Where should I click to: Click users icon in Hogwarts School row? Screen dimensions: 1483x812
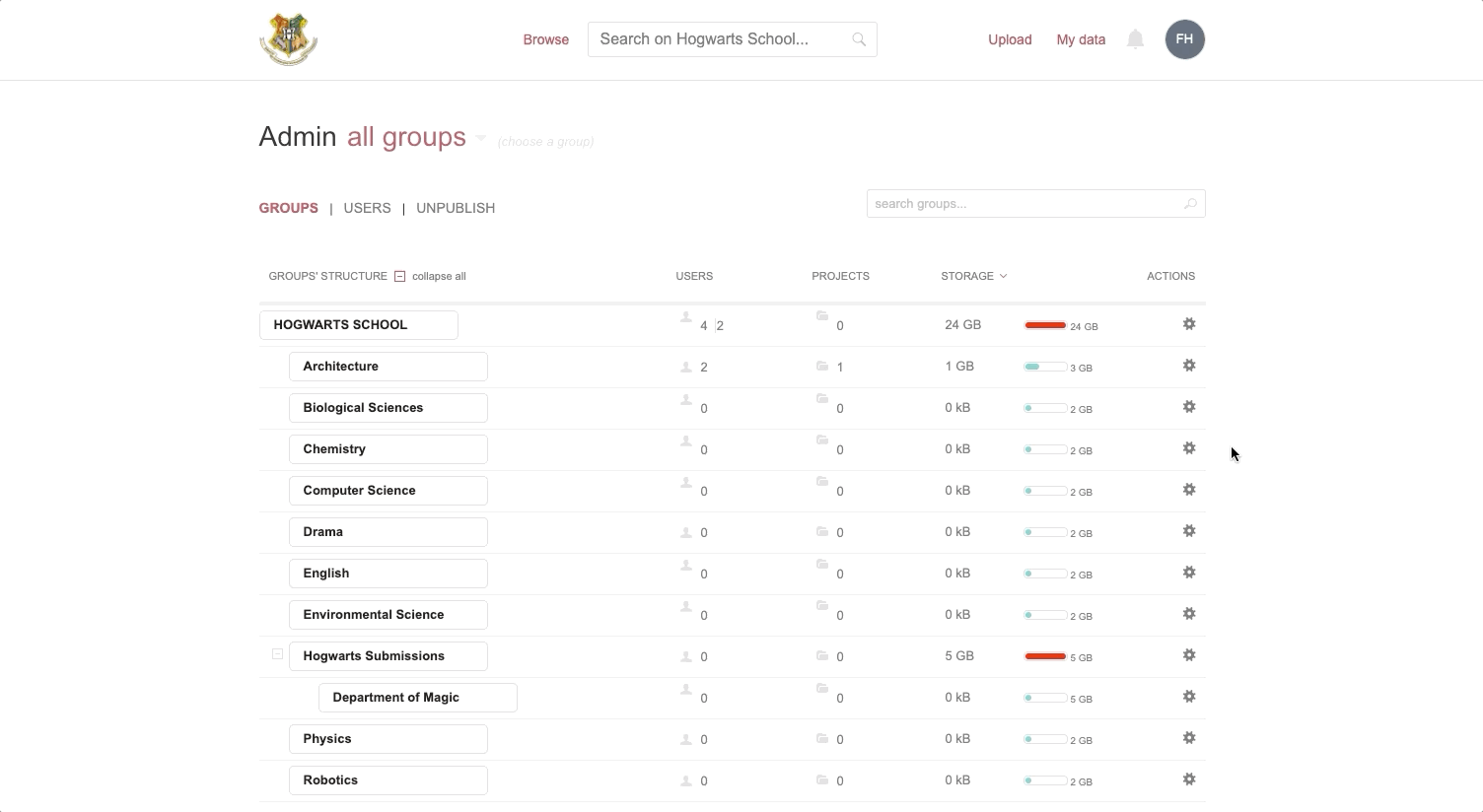click(x=686, y=317)
